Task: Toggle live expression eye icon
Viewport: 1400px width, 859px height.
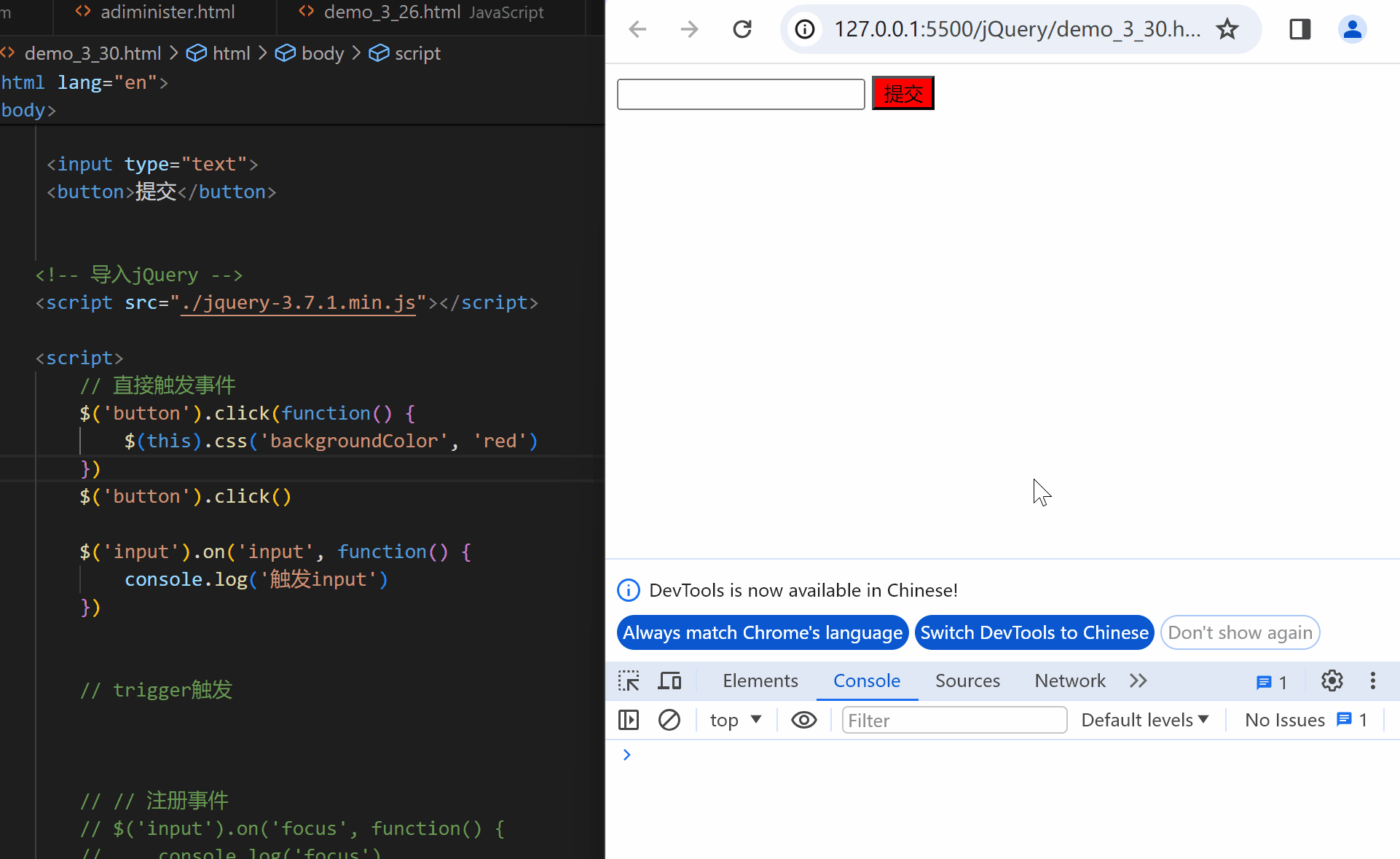Action: click(x=803, y=720)
